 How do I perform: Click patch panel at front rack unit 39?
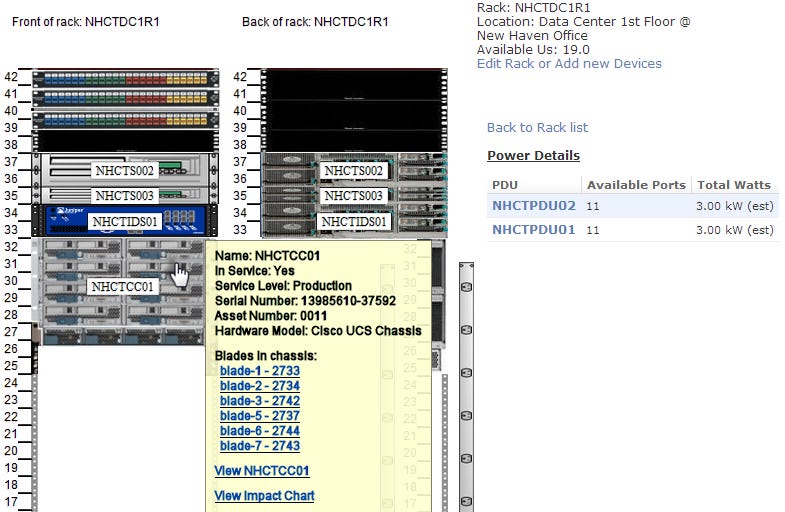(125, 120)
